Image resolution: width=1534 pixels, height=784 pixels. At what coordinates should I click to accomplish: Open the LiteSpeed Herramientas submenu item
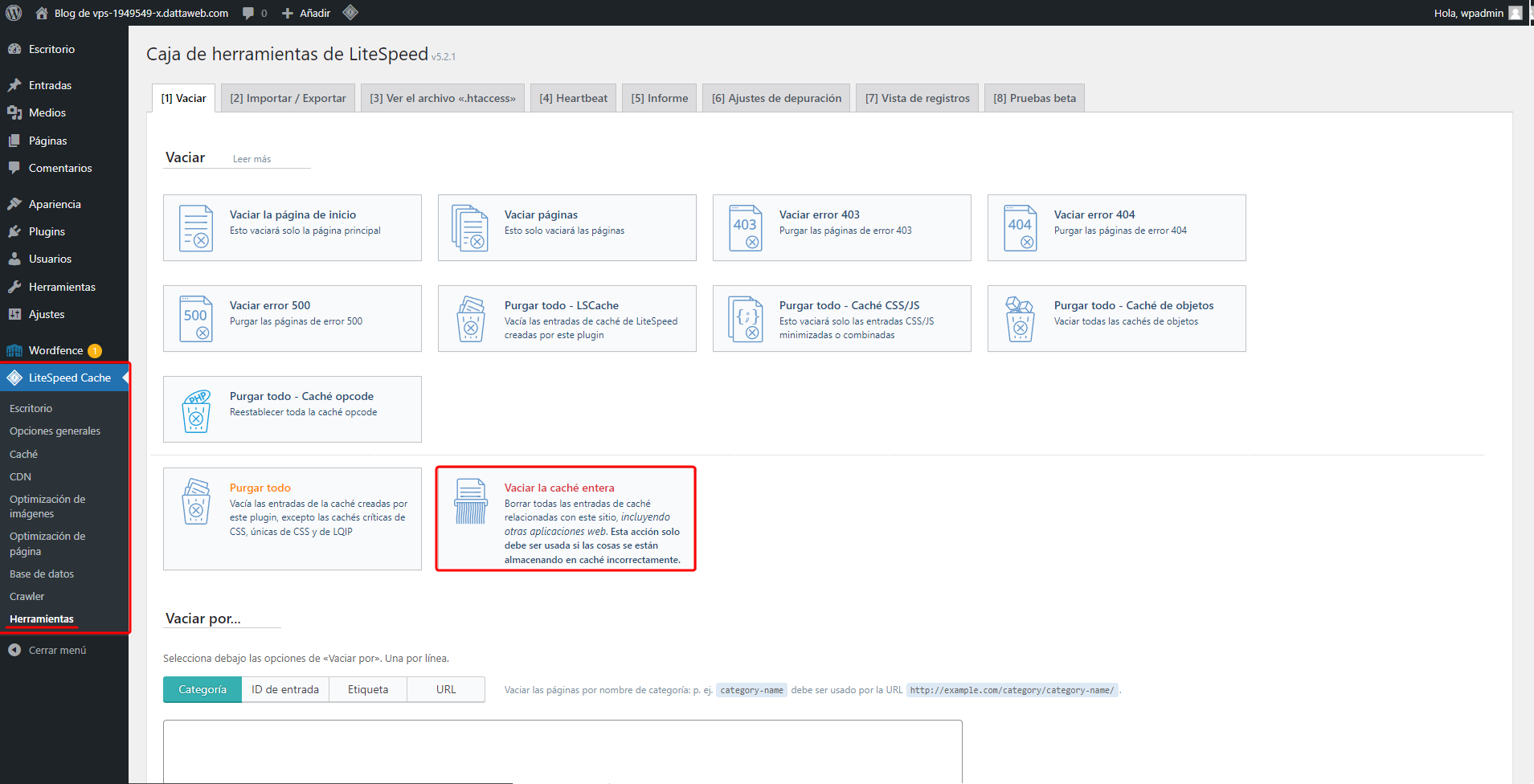click(42, 619)
